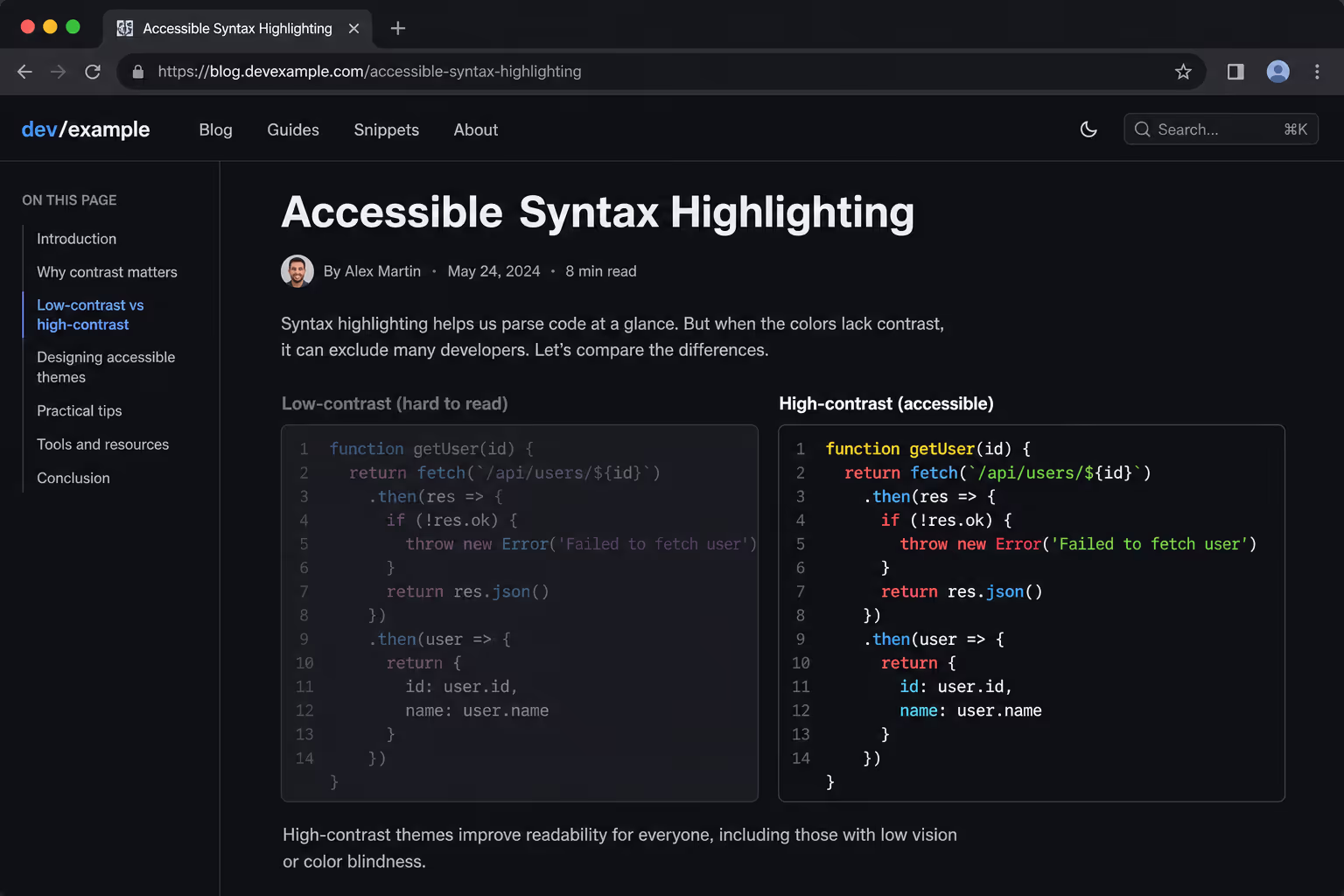Open a new tab with the plus icon
The image size is (1344, 896).
pos(398,28)
